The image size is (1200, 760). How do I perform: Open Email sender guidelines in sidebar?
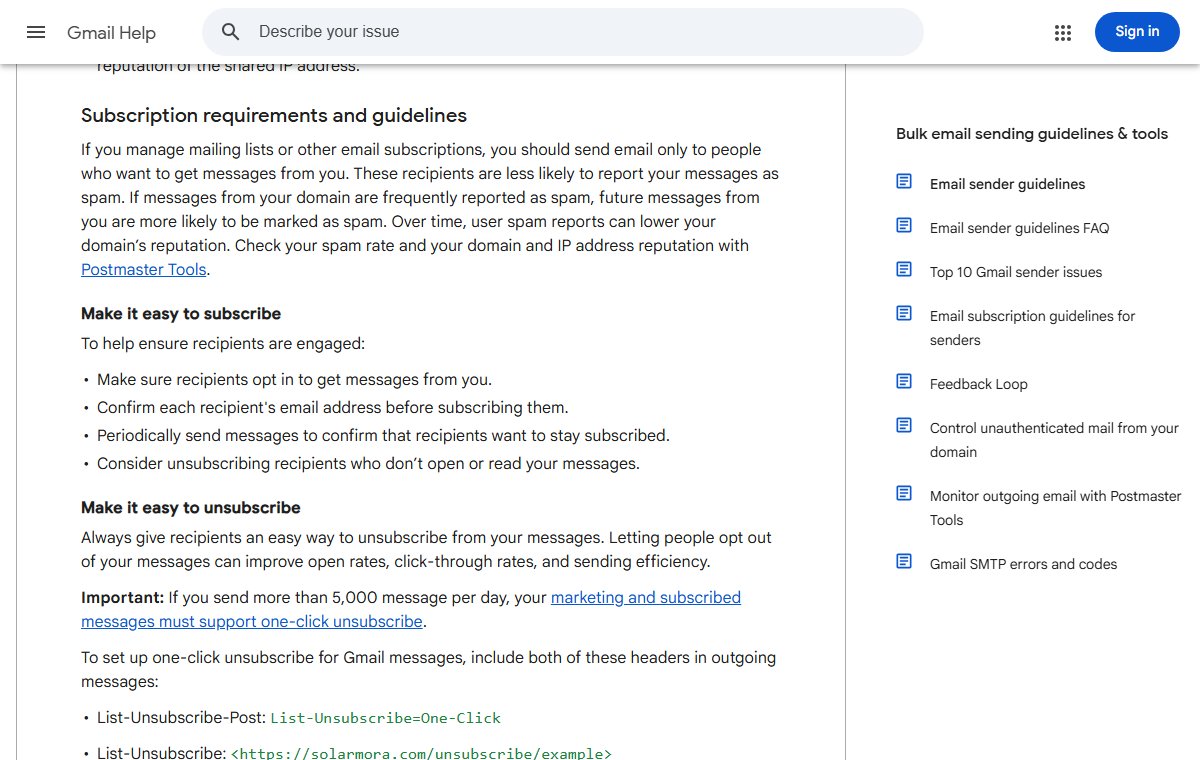(x=1007, y=184)
